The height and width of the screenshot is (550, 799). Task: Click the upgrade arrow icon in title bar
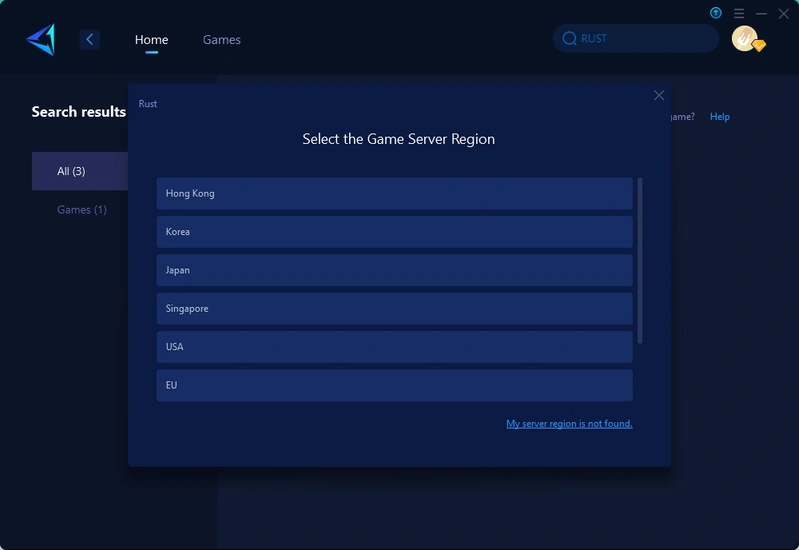coord(716,13)
